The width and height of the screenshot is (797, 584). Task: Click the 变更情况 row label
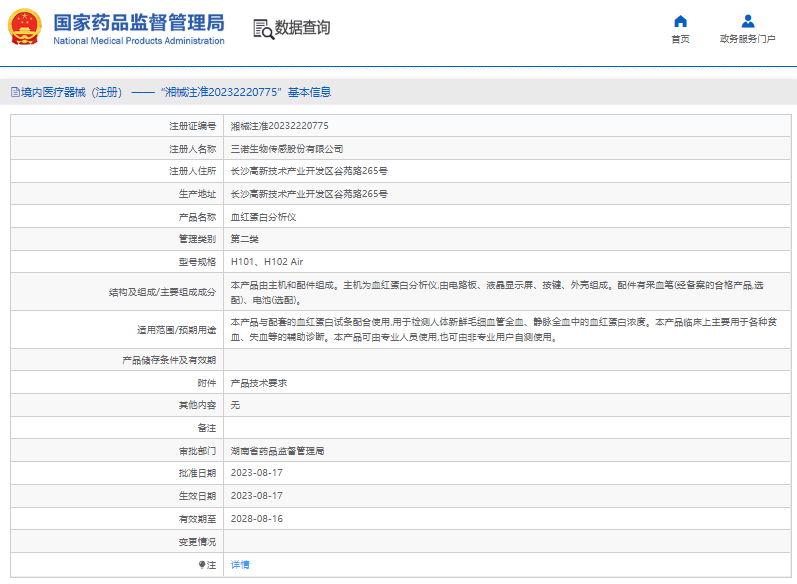[197, 542]
